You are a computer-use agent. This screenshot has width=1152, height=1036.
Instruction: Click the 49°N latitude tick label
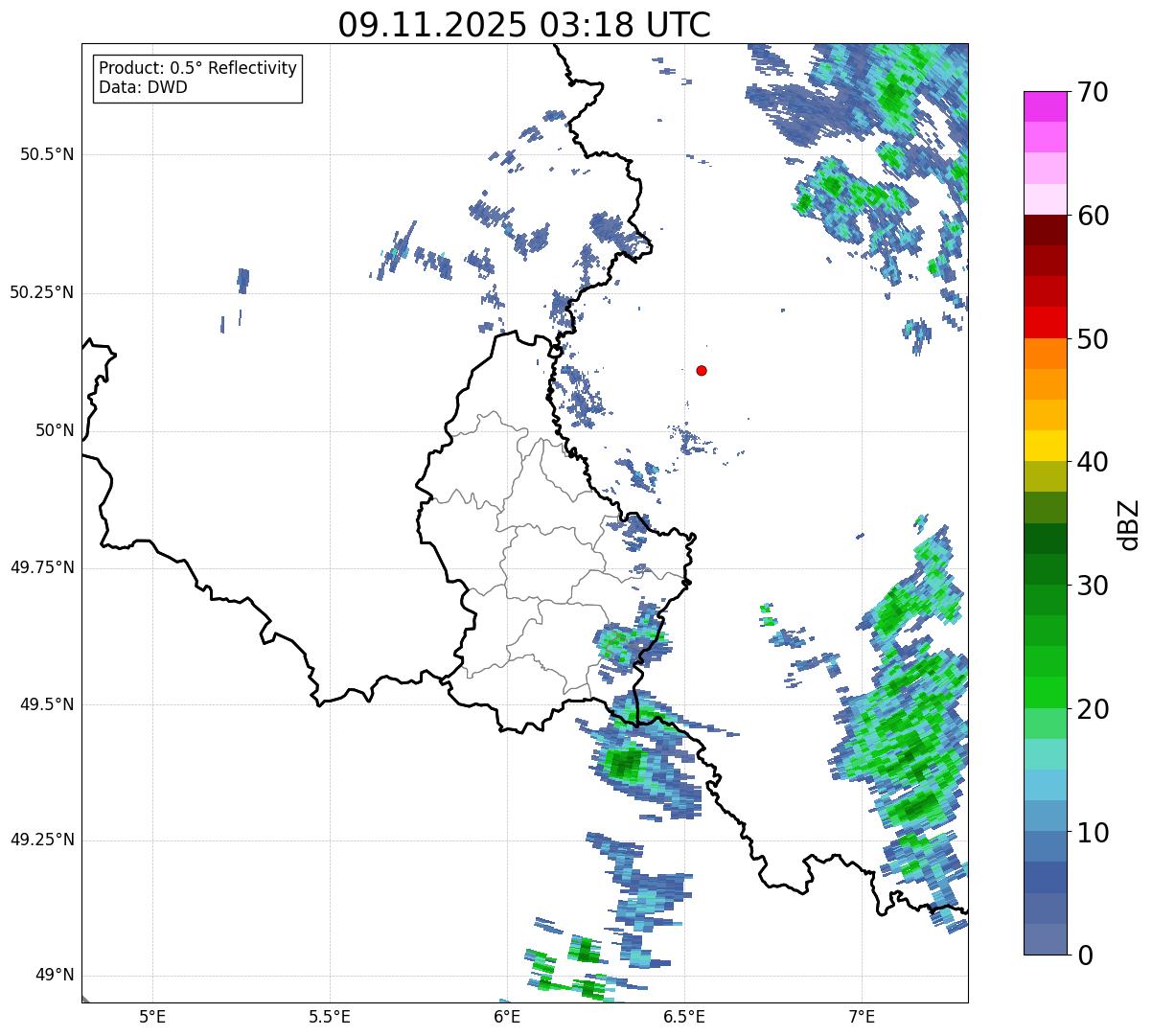pos(55,975)
